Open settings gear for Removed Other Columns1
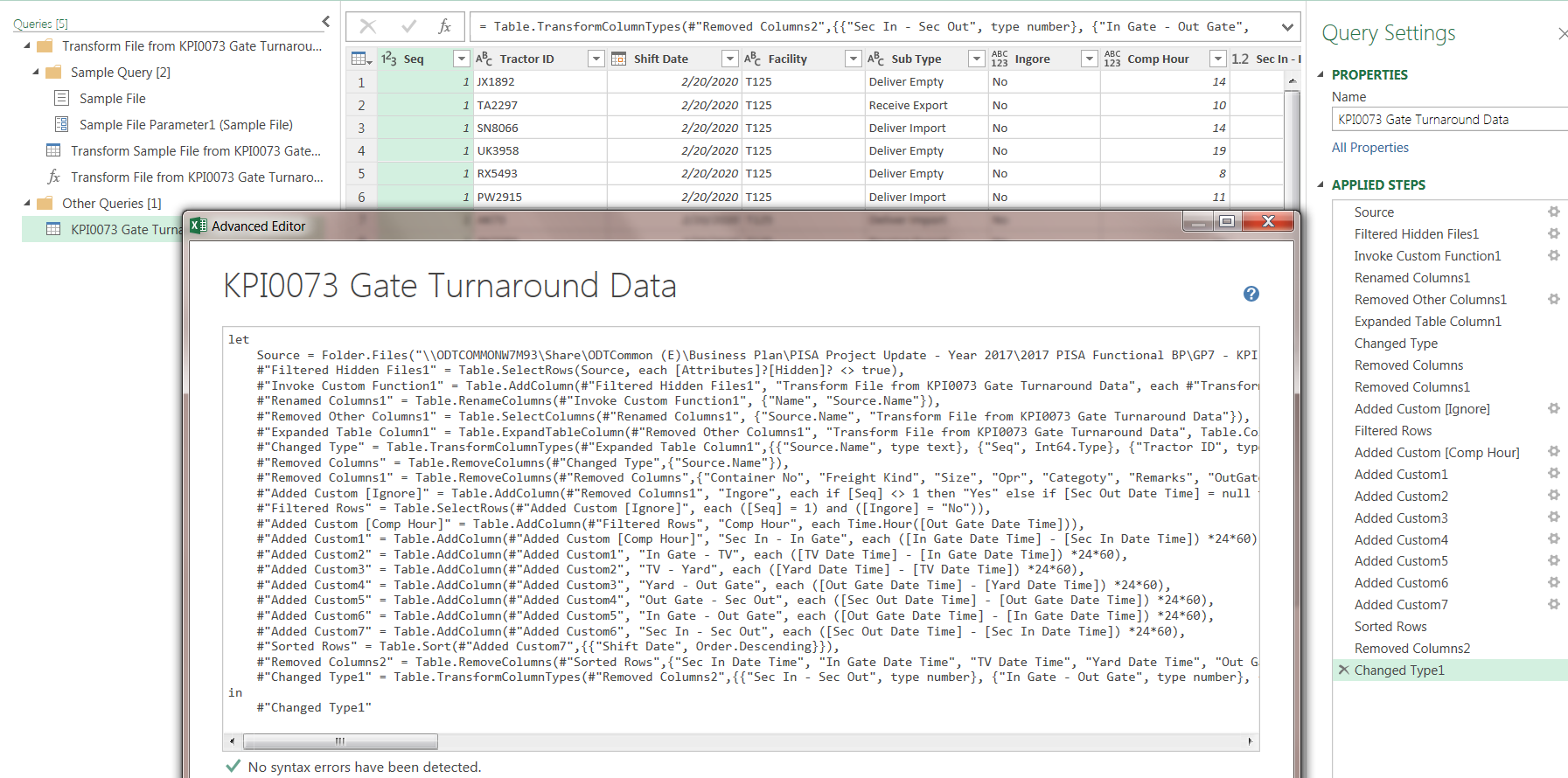 (1554, 299)
